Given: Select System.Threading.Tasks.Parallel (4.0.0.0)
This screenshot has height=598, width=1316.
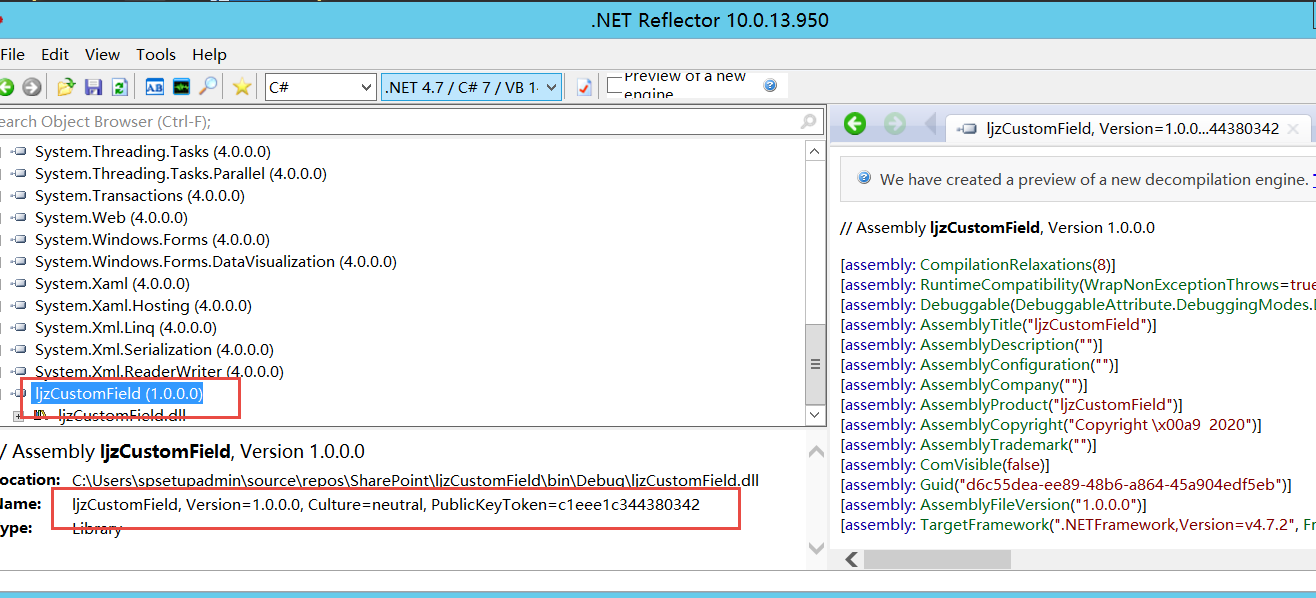Looking at the screenshot, I should pos(180,174).
